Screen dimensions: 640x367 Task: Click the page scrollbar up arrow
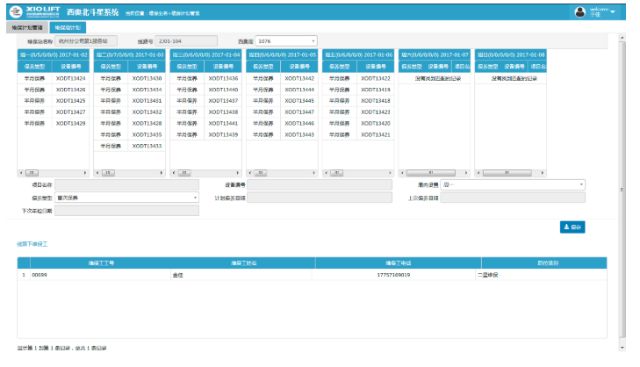click(x=622, y=38)
